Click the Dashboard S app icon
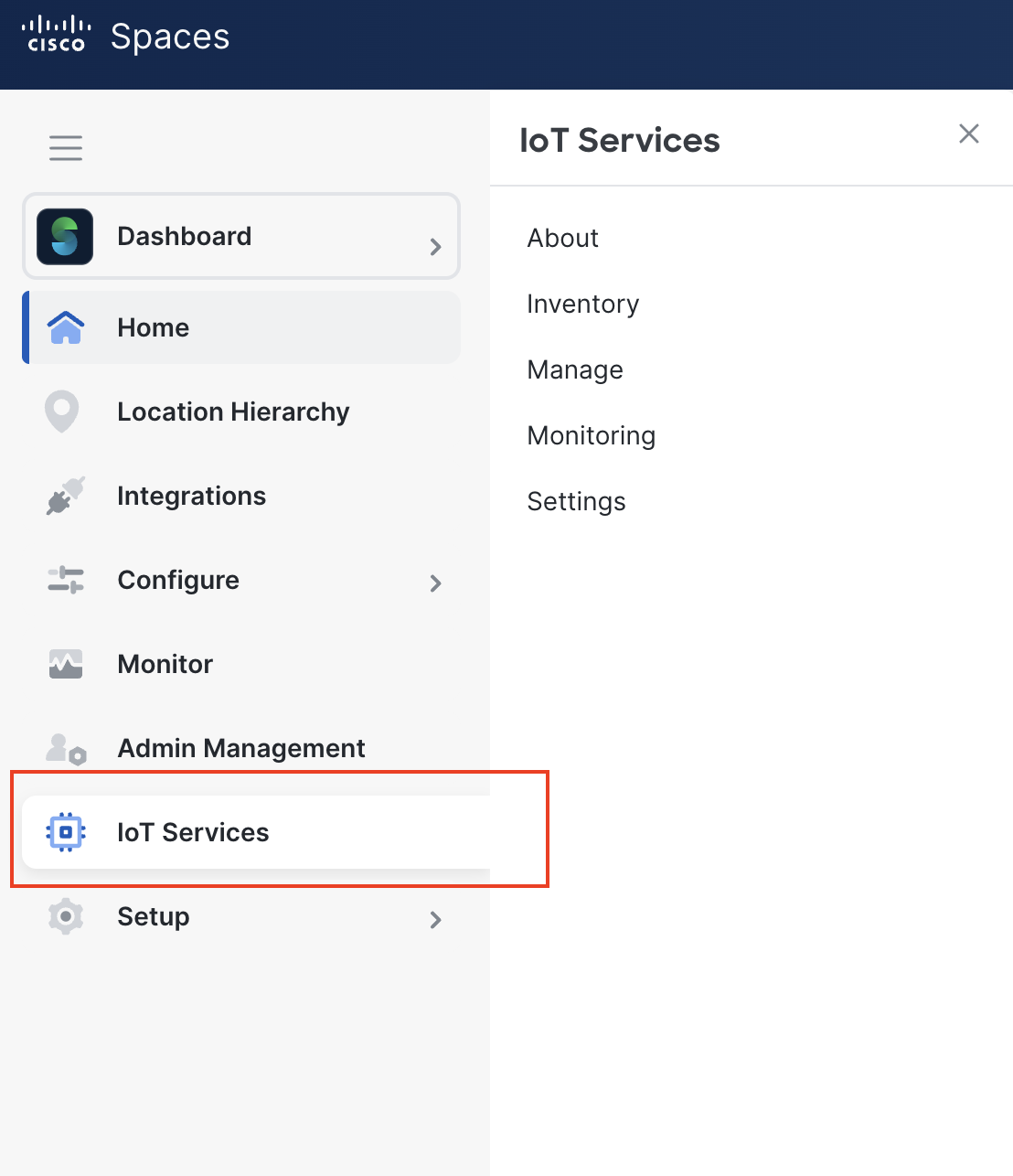 point(65,237)
